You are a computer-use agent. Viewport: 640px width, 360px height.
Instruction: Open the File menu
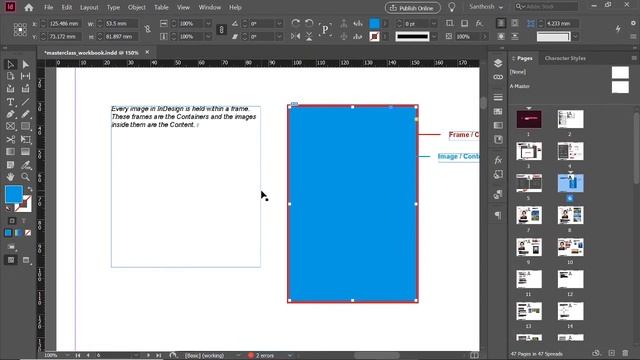pyautogui.click(x=49, y=7)
